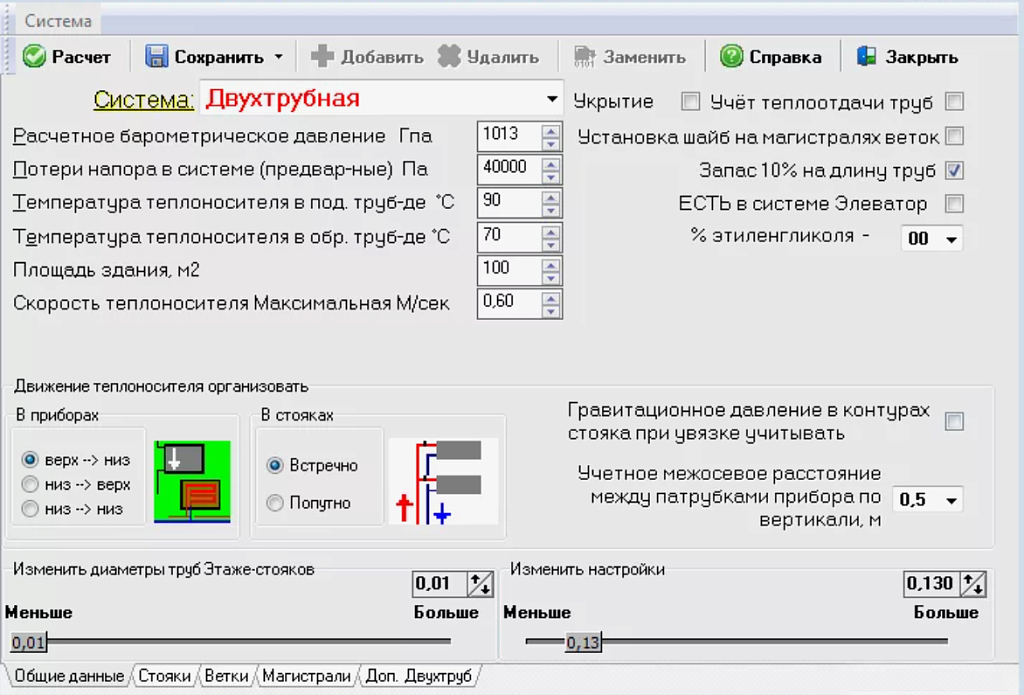Open the Сохранить dropdown arrow
Screen dimensions: 1024x695
[x=278, y=57]
